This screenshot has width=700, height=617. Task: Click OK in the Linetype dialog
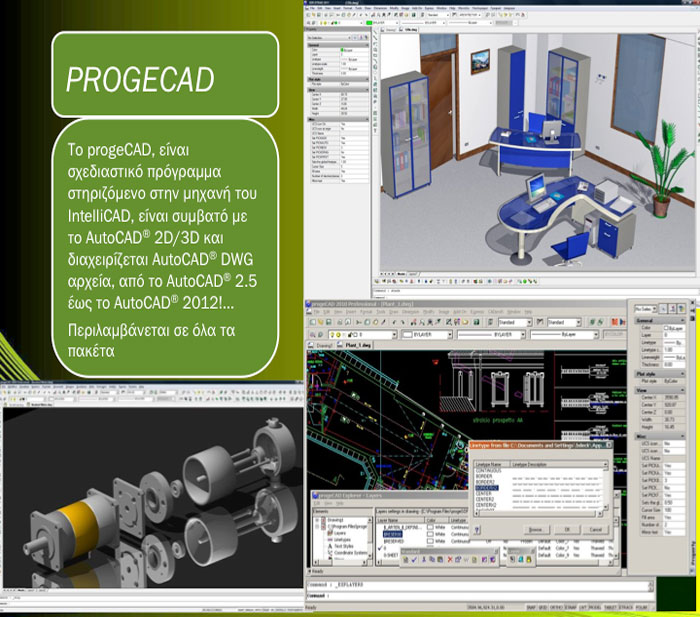(x=567, y=529)
